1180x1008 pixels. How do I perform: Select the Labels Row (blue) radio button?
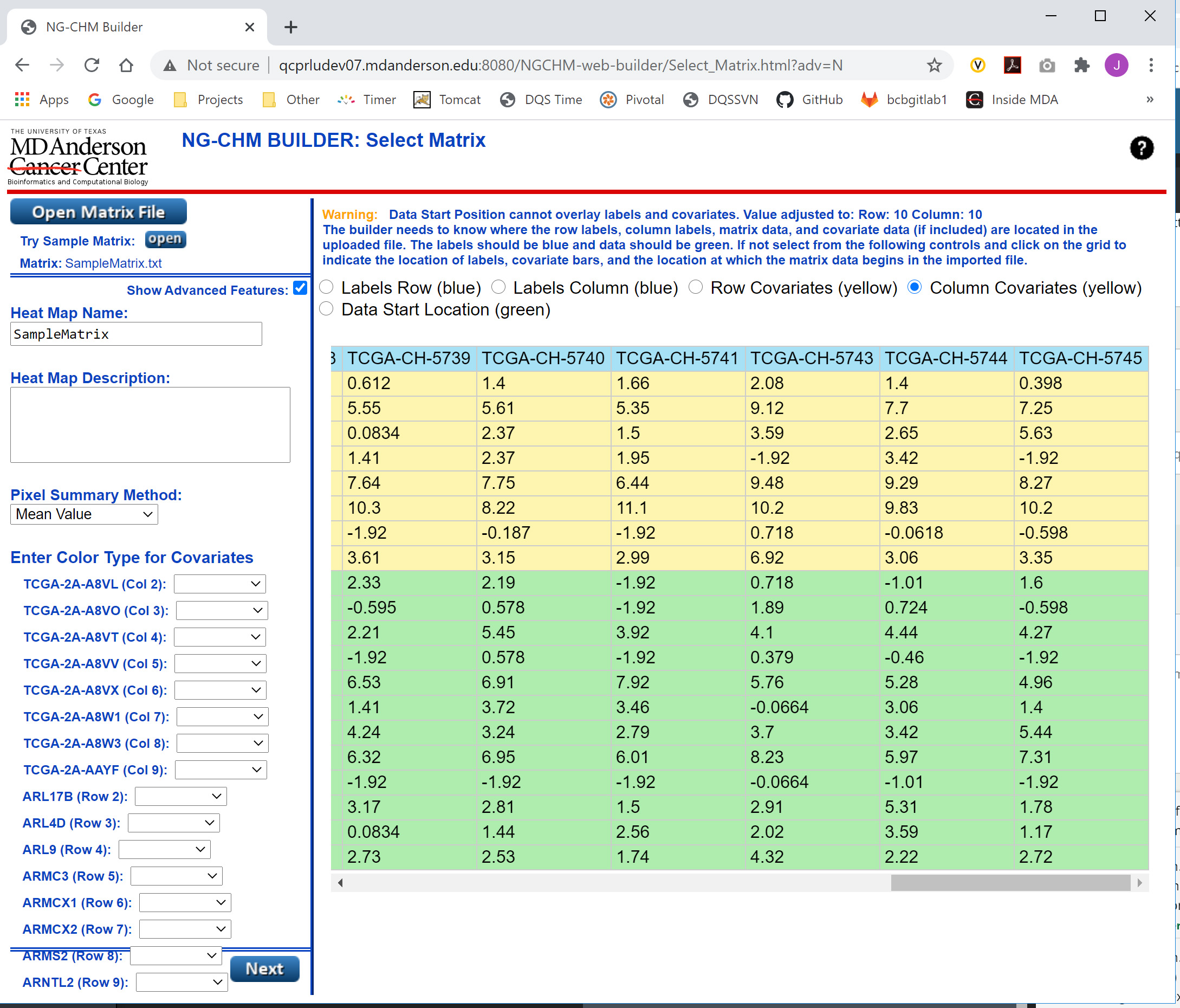coord(326,288)
